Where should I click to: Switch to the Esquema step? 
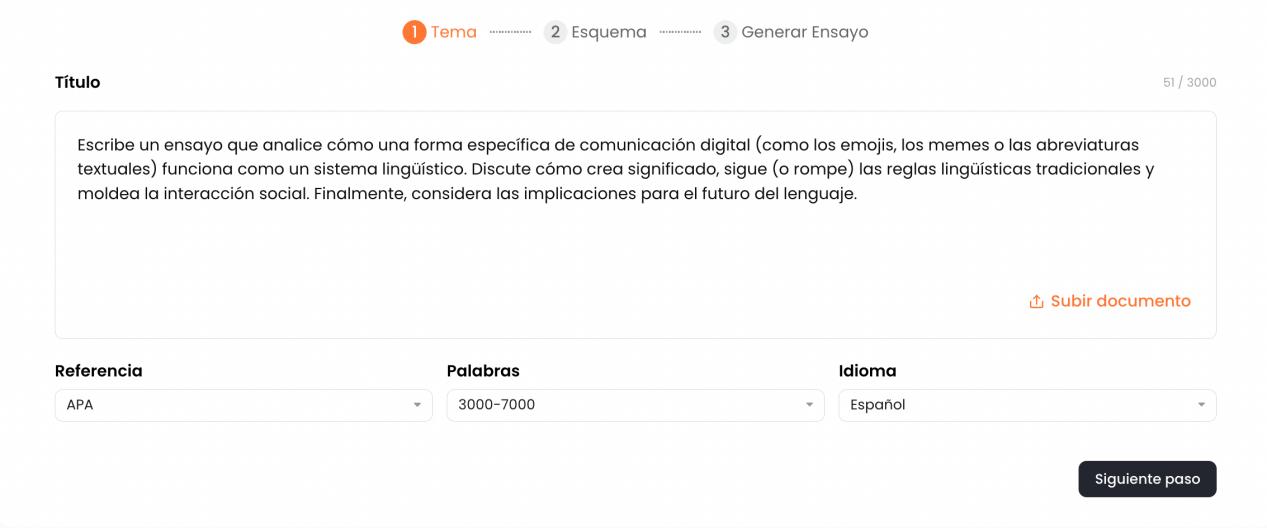click(609, 32)
